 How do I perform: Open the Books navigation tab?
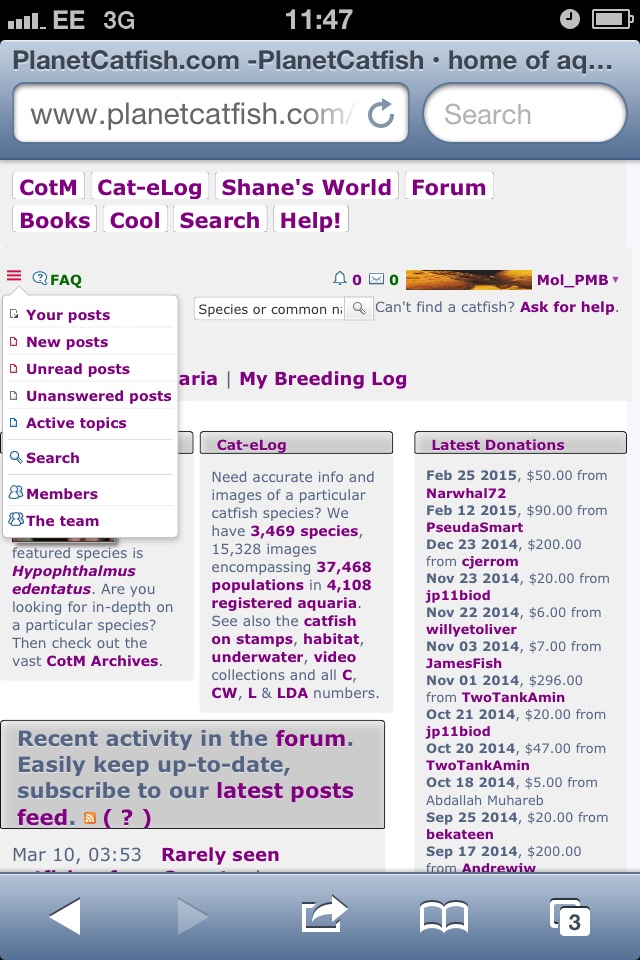tap(55, 220)
